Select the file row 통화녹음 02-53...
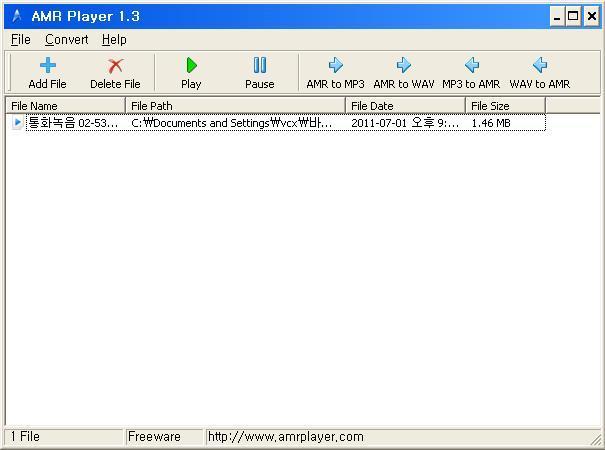 (x=276, y=123)
